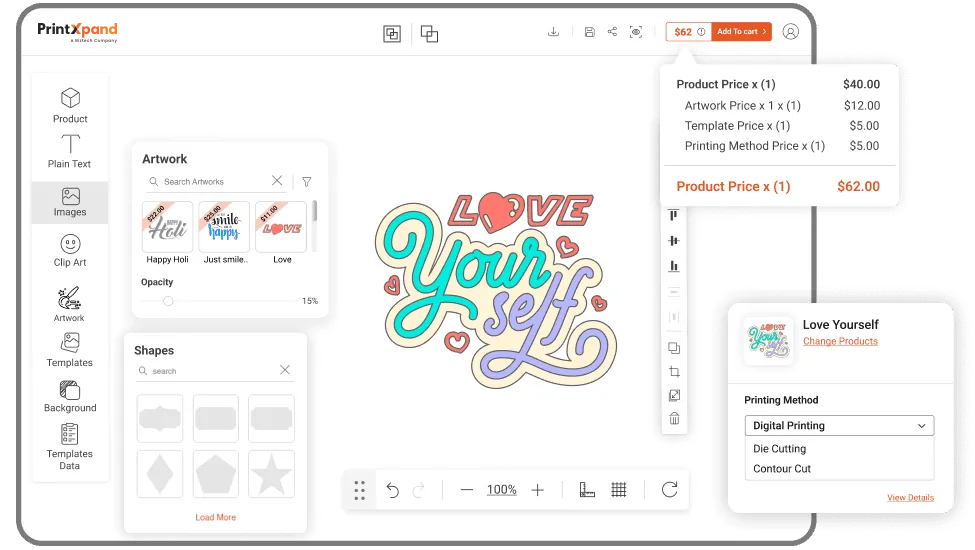Select the Plain Text tool
Image resolution: width=975 pixels, height=550 pixels.
[70, 151]
